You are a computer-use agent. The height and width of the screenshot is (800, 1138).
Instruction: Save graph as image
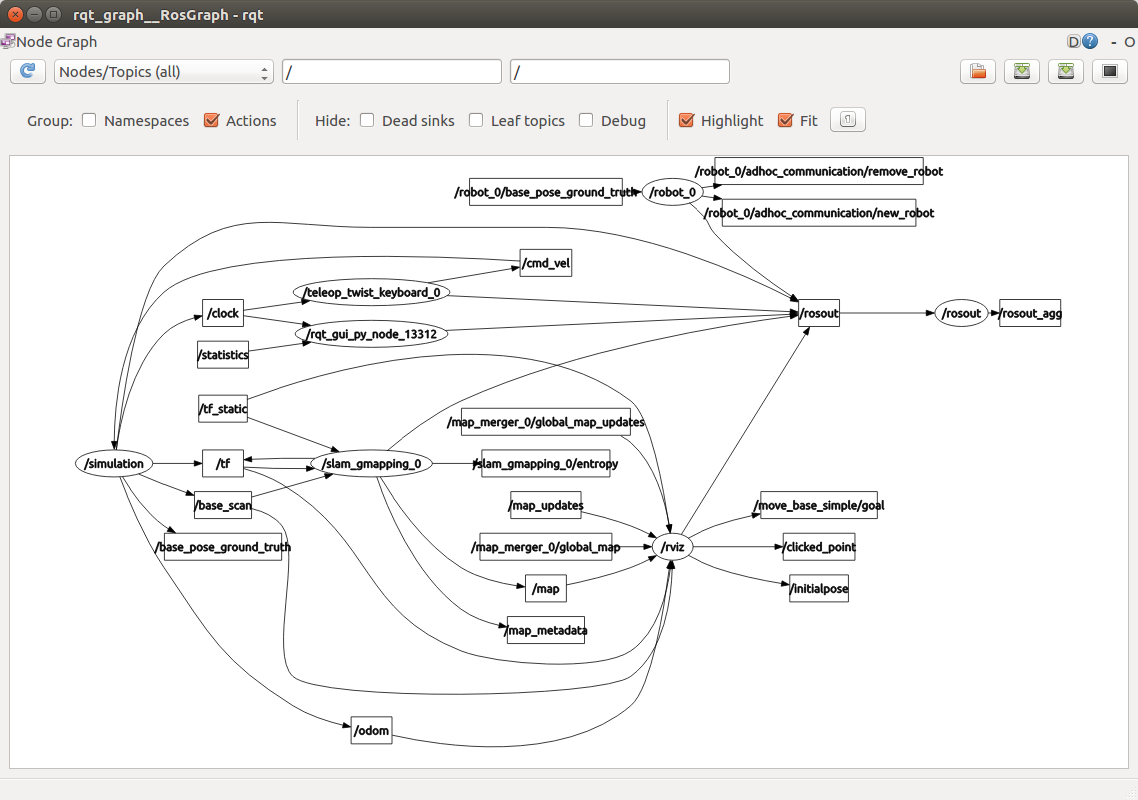click(x=1110, y=71)
